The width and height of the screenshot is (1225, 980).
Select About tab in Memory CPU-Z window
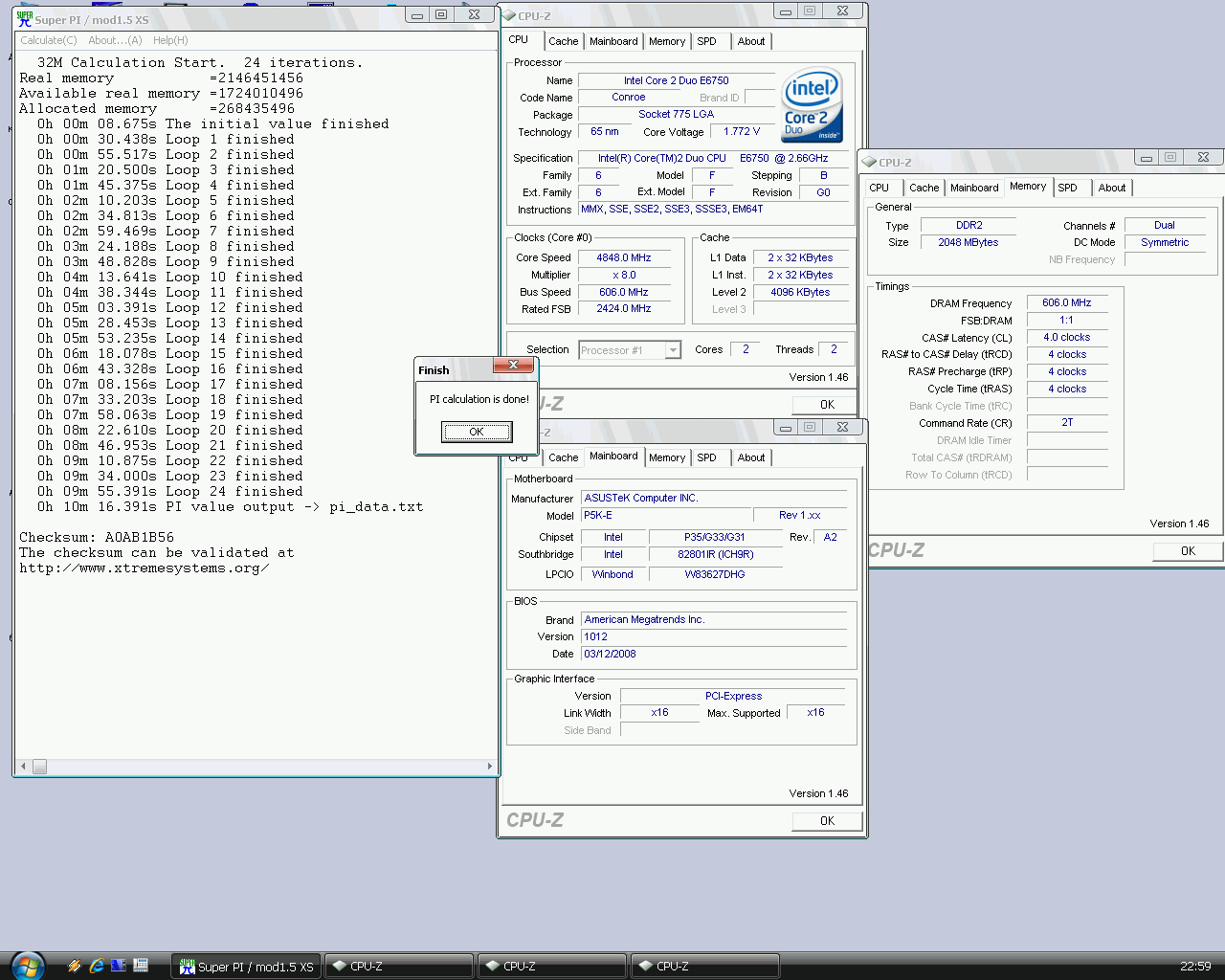(1112, 188)
